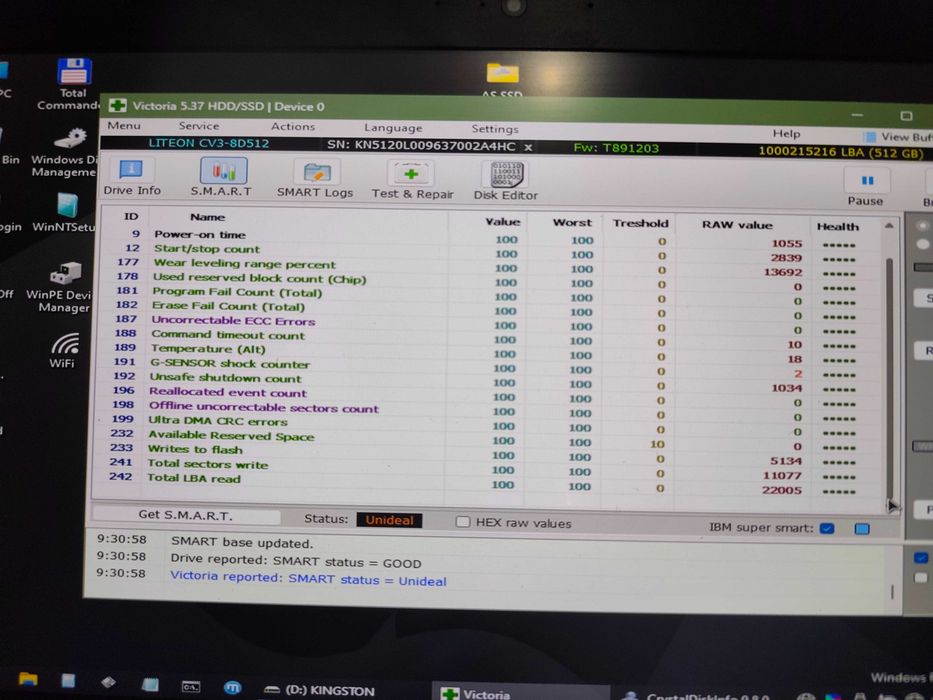Click the Pause button

click(x=866, y=188)
